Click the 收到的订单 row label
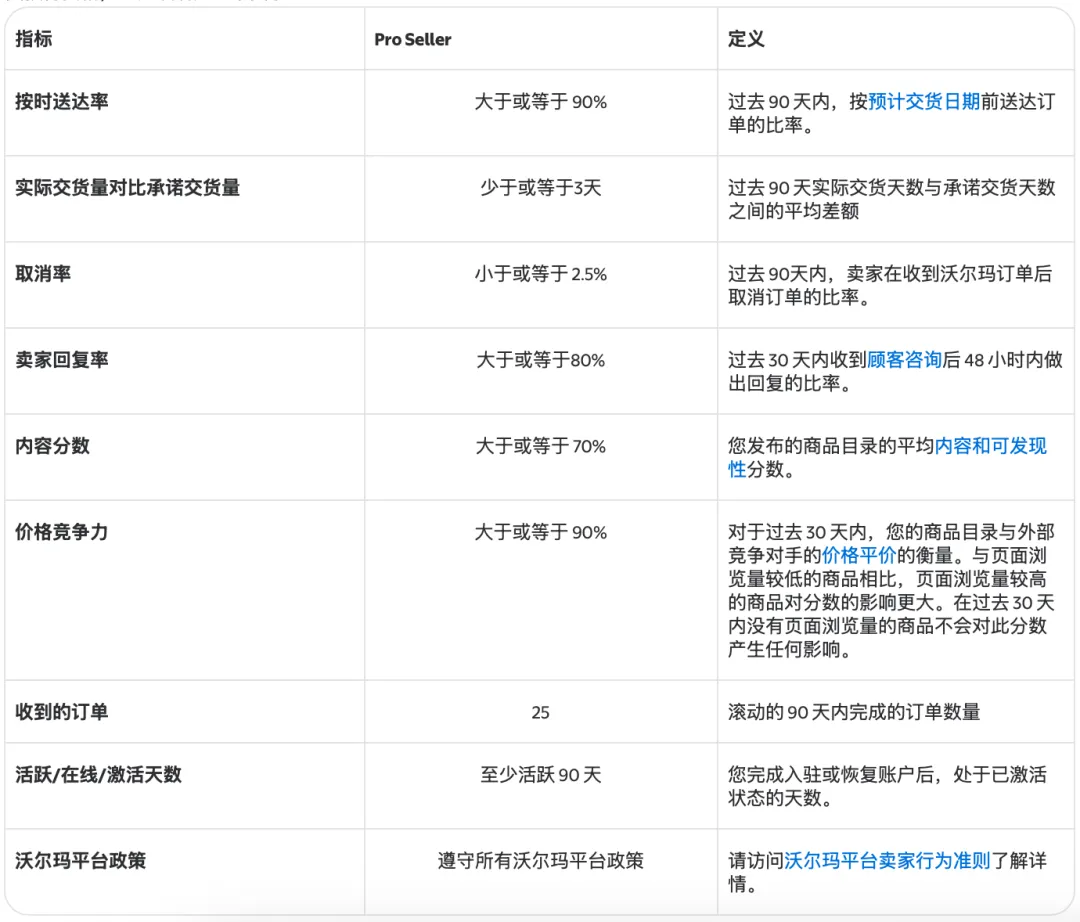The height and width of the screenshot is (922, 1080). [x=62, y=712]
